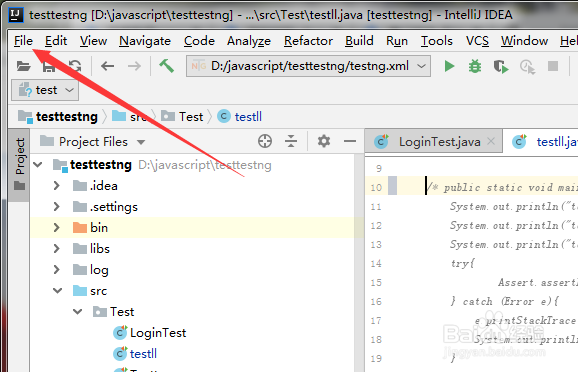The image size is (578, 372).
Task: Open the Run menu
Action: coord(397,41)
